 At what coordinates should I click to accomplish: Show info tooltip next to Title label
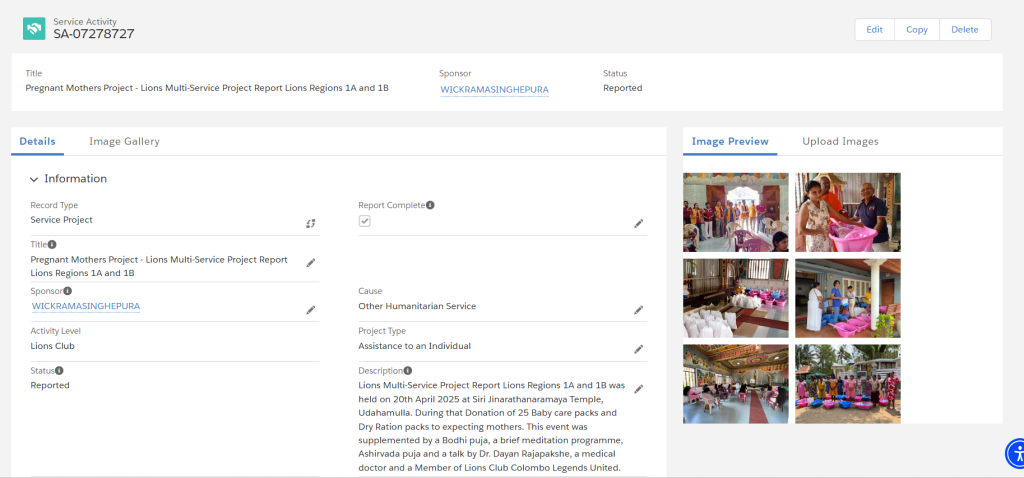52,245
